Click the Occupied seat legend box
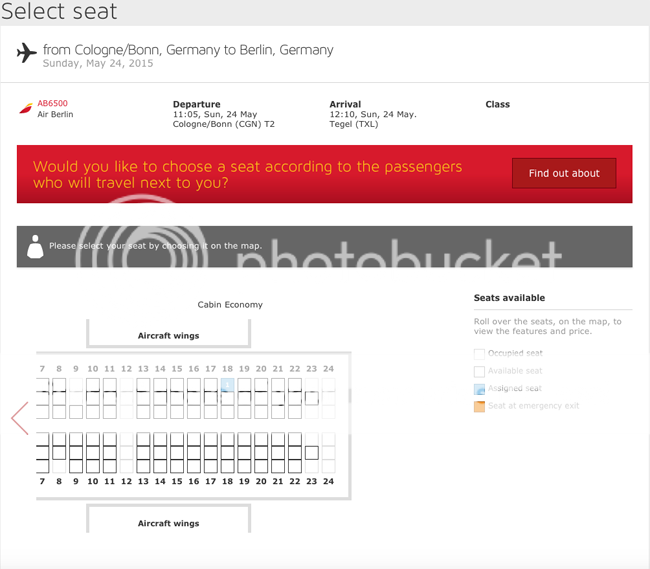The height and width of the screenshot is (569, 650). [x=479, y=354]
